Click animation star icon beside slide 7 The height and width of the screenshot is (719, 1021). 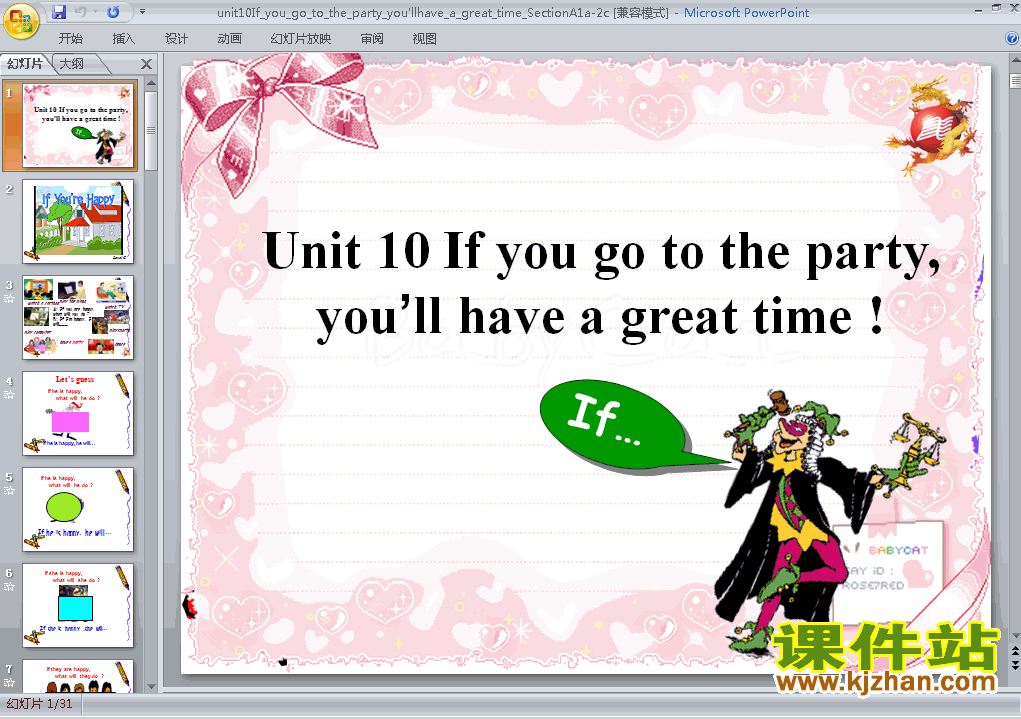pyautogui.click(x=9, y=683)
